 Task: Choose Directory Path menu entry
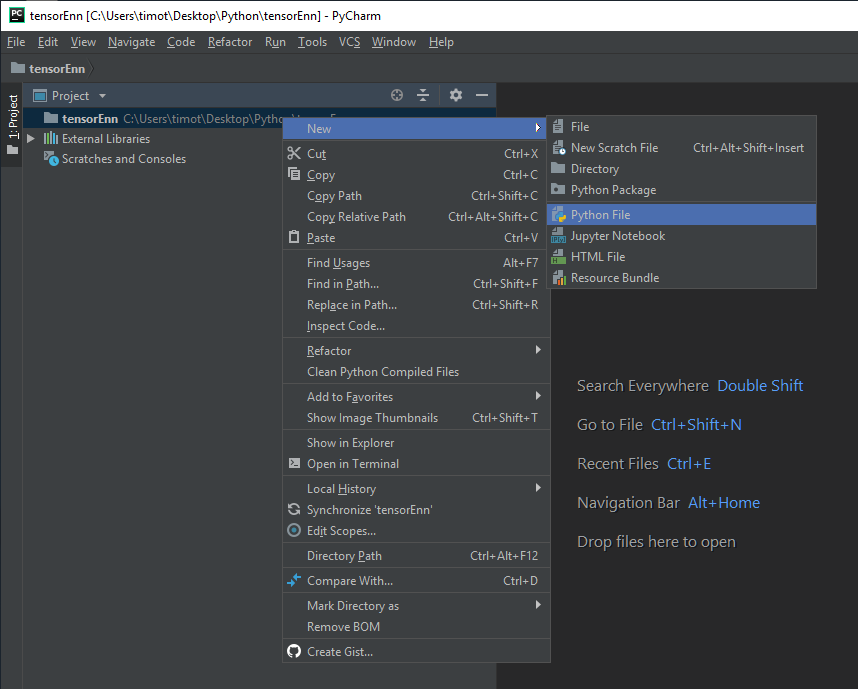[416, 555]
